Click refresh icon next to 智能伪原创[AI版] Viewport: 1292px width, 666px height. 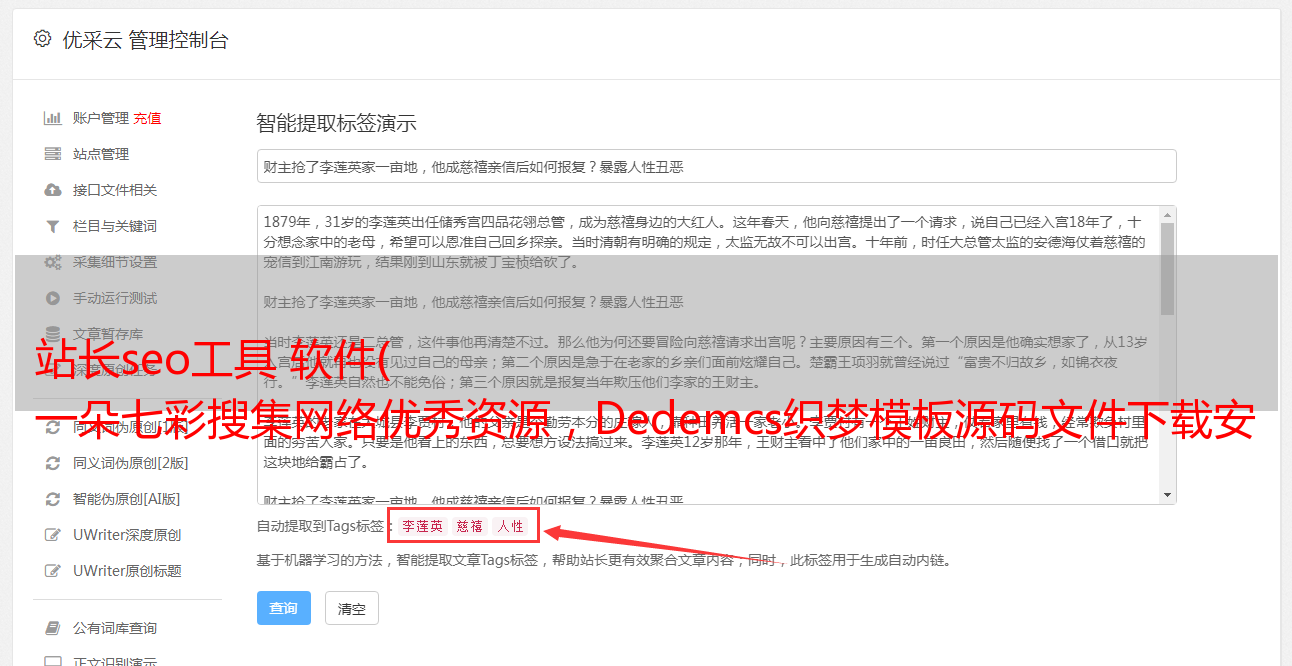tap(53, 499)
